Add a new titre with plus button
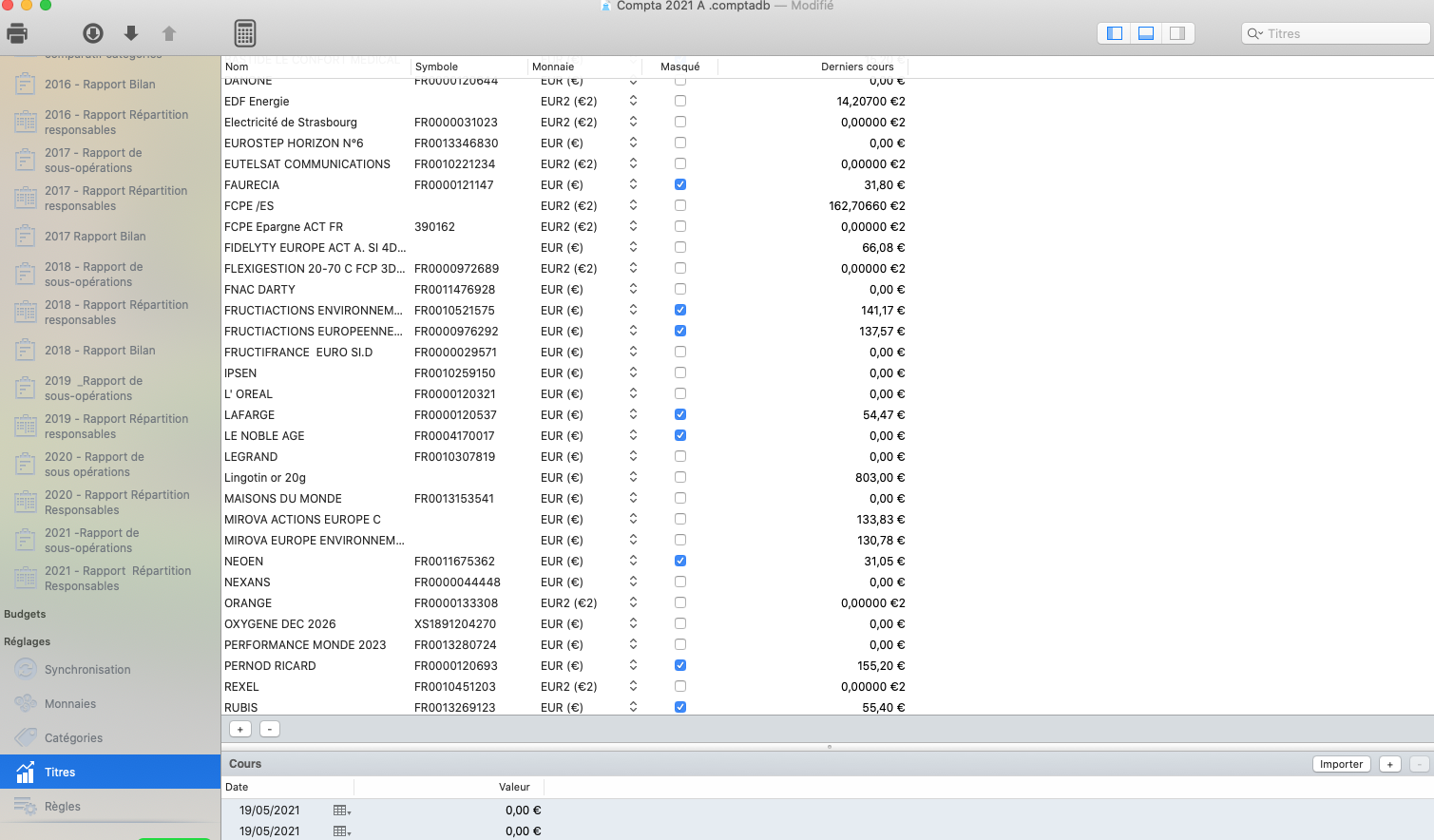Image resolution: width=1434 pixels, height=840 pixels. (x=240, y=729)
